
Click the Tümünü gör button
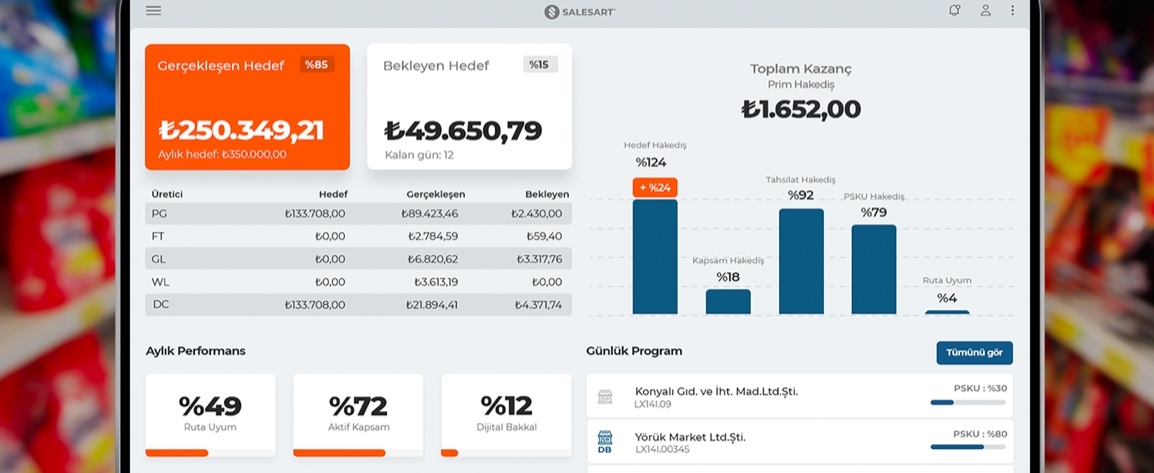pyautogui.click(x=974, y=353)
